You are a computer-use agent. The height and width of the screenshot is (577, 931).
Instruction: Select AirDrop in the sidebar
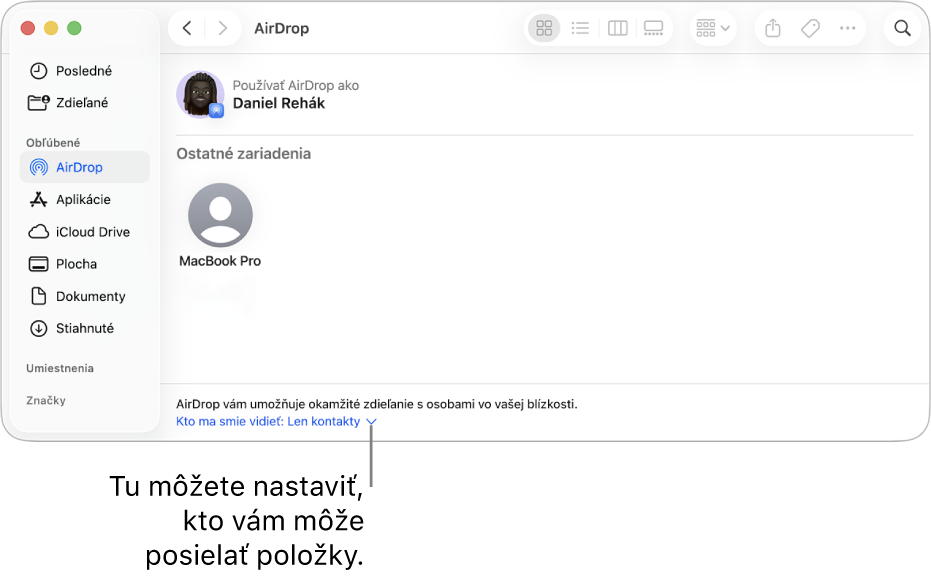coord(84,167)
